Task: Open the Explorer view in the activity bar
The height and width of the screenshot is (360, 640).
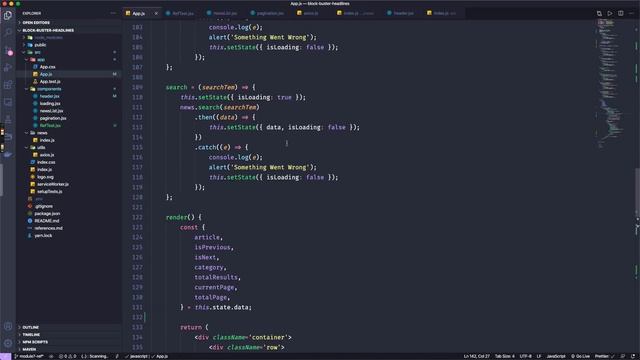Action: click(8, 16)
